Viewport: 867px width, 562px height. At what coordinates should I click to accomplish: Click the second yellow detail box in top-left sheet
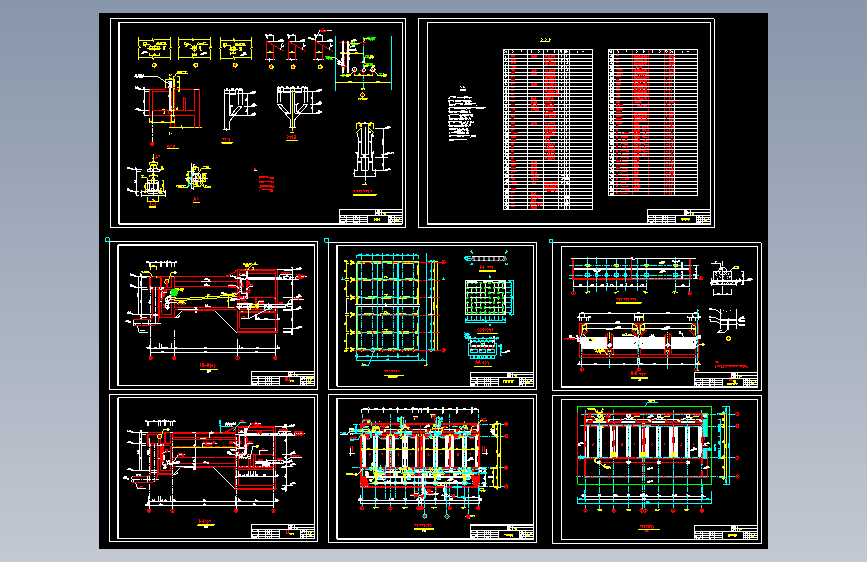click(195, 49)
